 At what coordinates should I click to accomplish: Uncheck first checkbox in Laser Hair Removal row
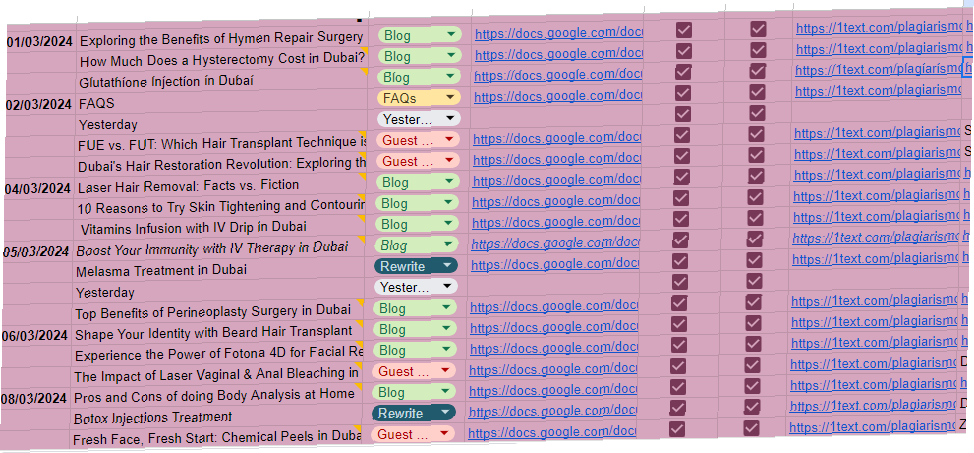pos(682,176)
